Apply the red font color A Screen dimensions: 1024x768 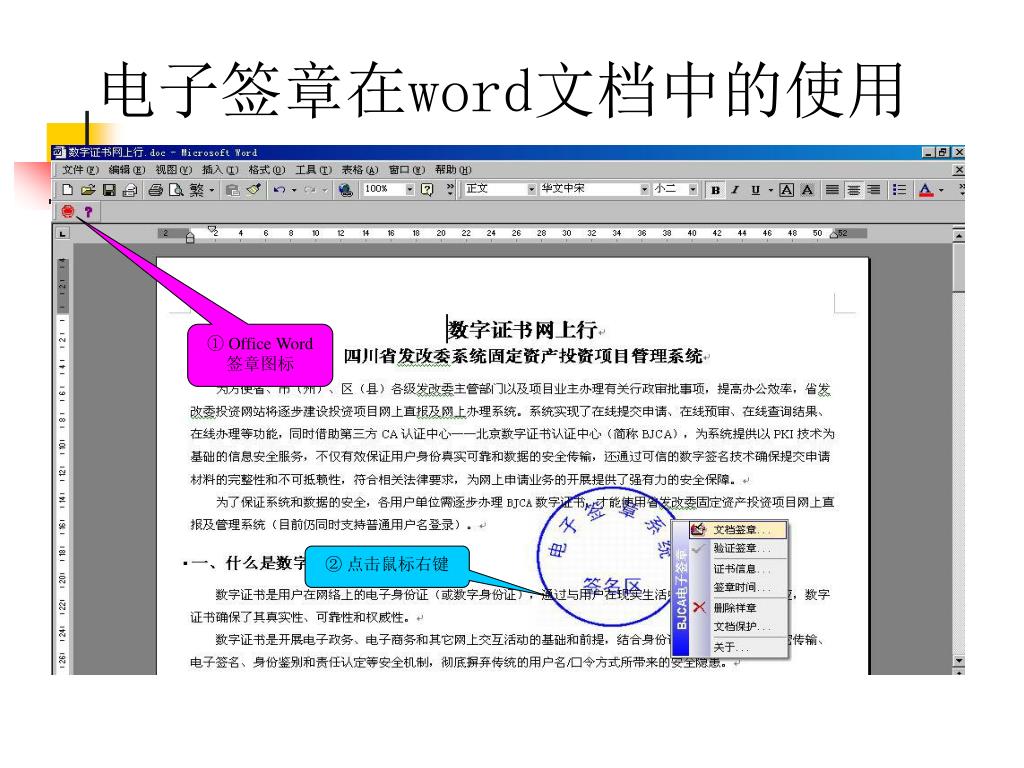click(925, 190)
